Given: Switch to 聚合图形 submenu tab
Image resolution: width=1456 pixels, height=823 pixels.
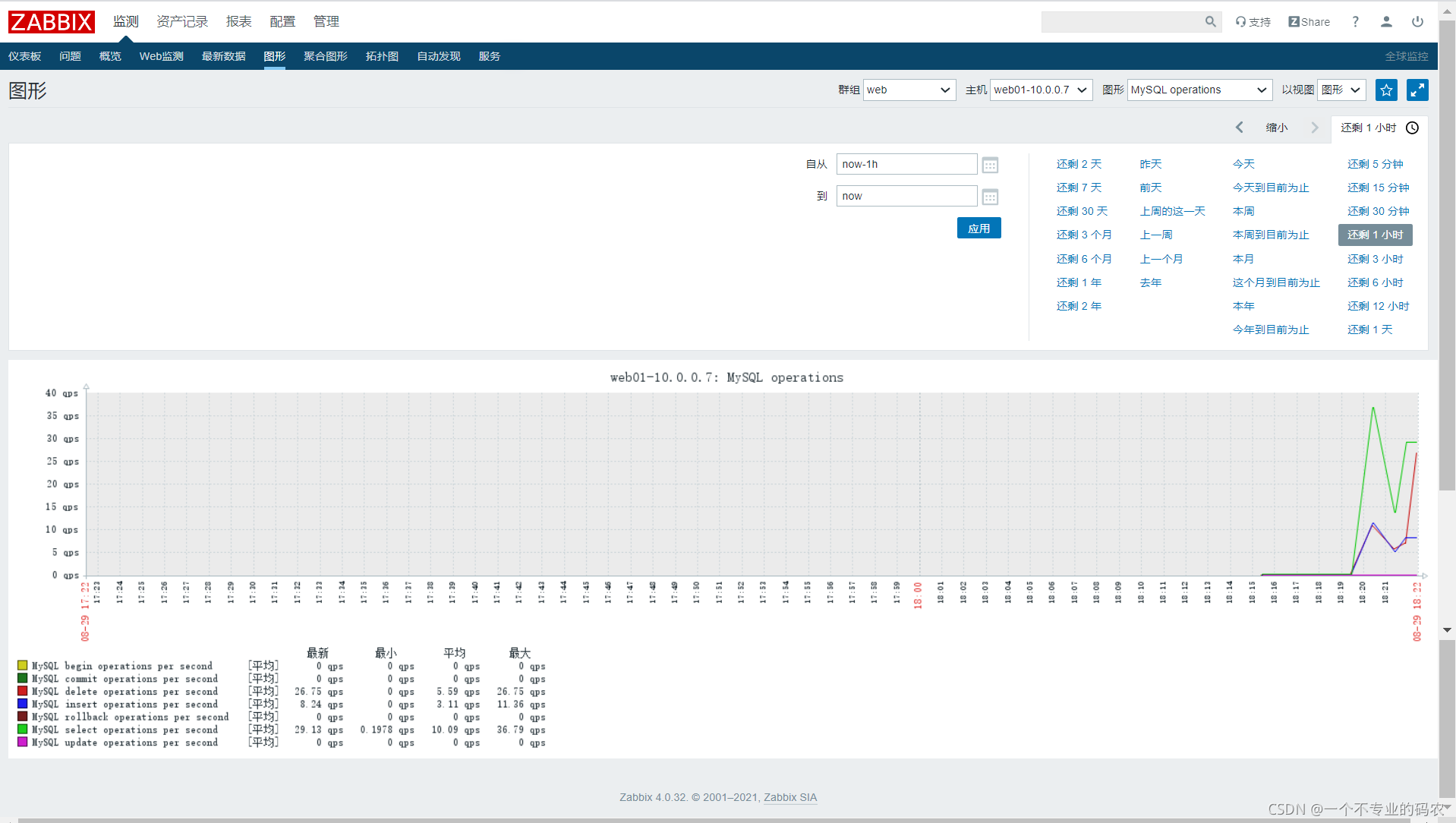Looking at the screenshot, I should (x=326, y=56).
